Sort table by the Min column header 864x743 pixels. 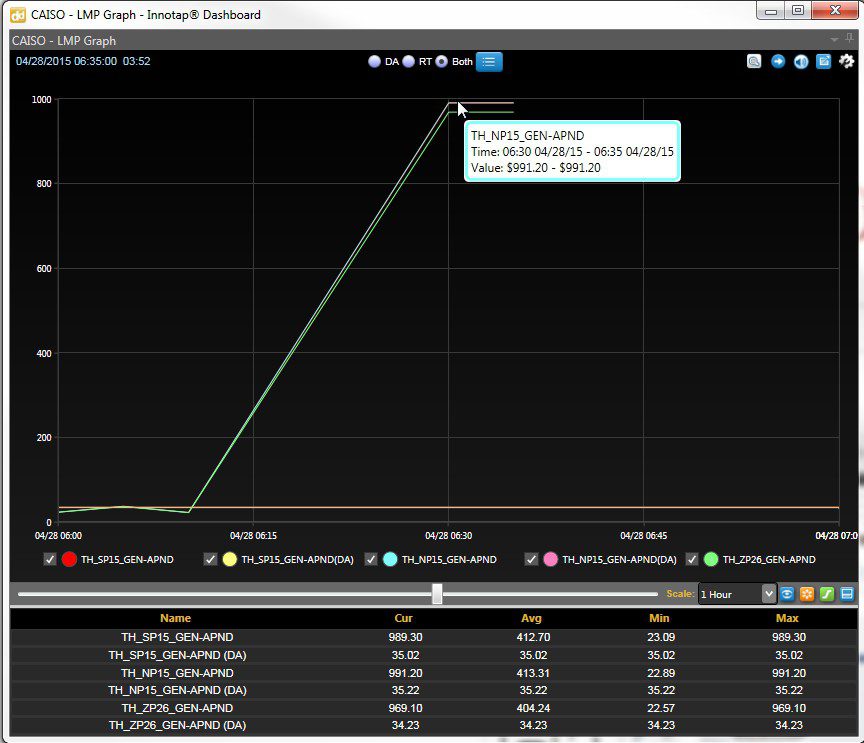tap(659, 618)
